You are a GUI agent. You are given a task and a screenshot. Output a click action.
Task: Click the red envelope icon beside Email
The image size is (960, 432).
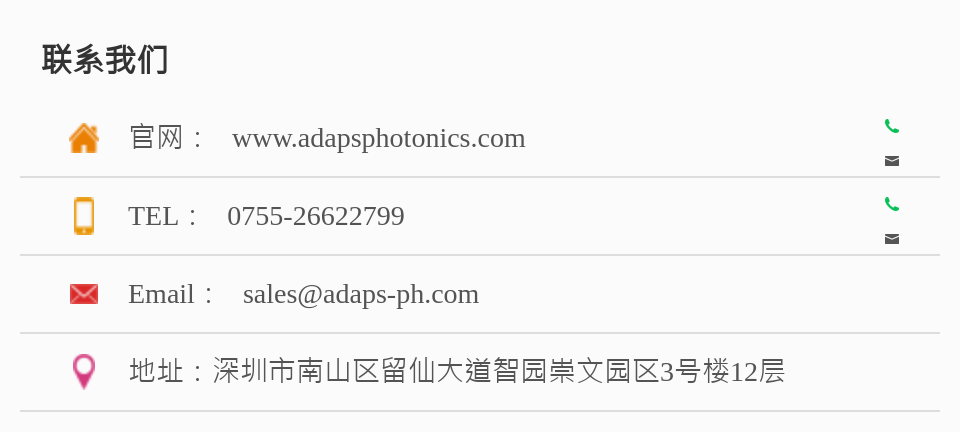(x=84, y=294)
